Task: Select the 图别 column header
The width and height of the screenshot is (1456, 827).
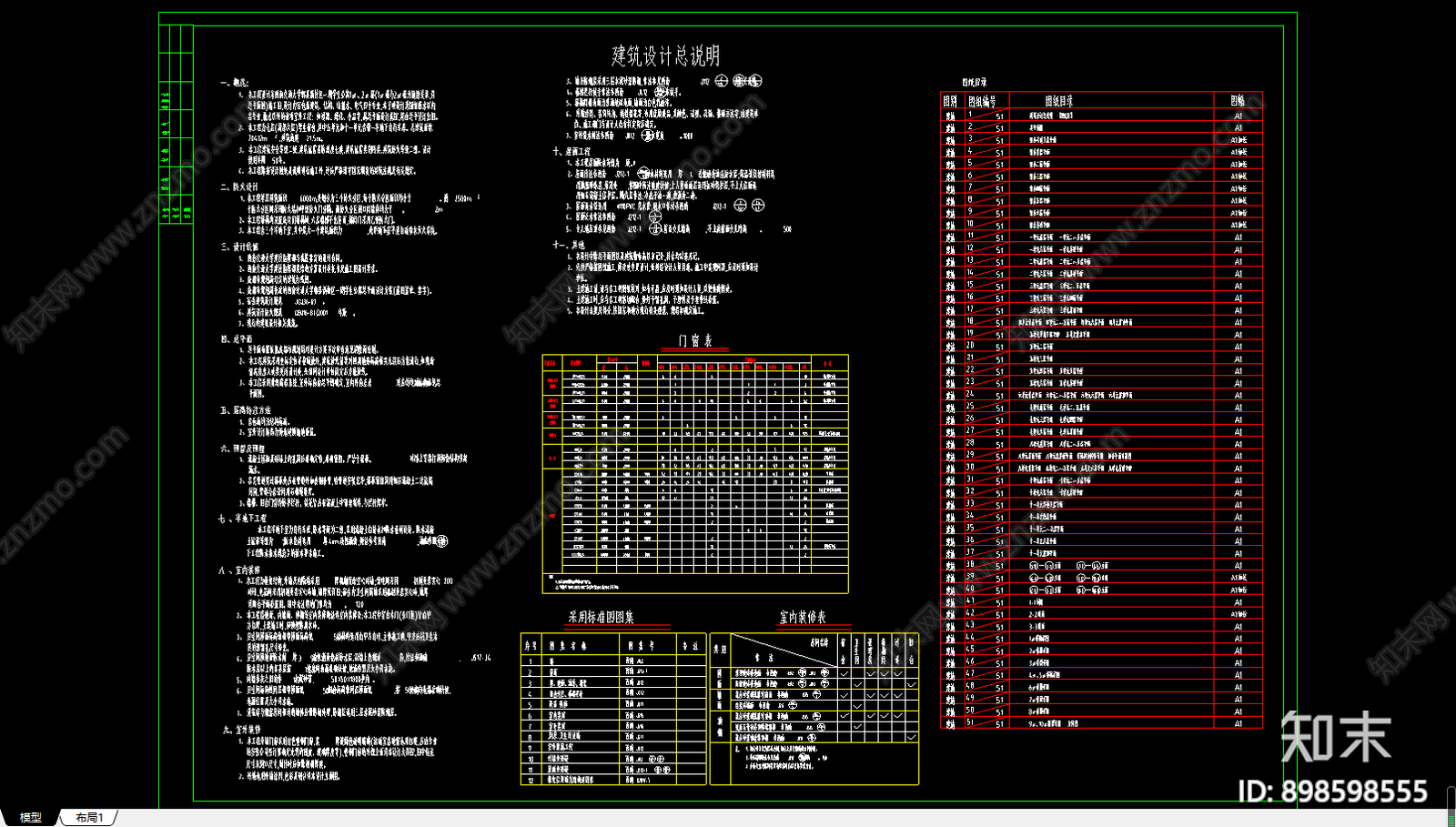Action: click(x=950, y=101)
